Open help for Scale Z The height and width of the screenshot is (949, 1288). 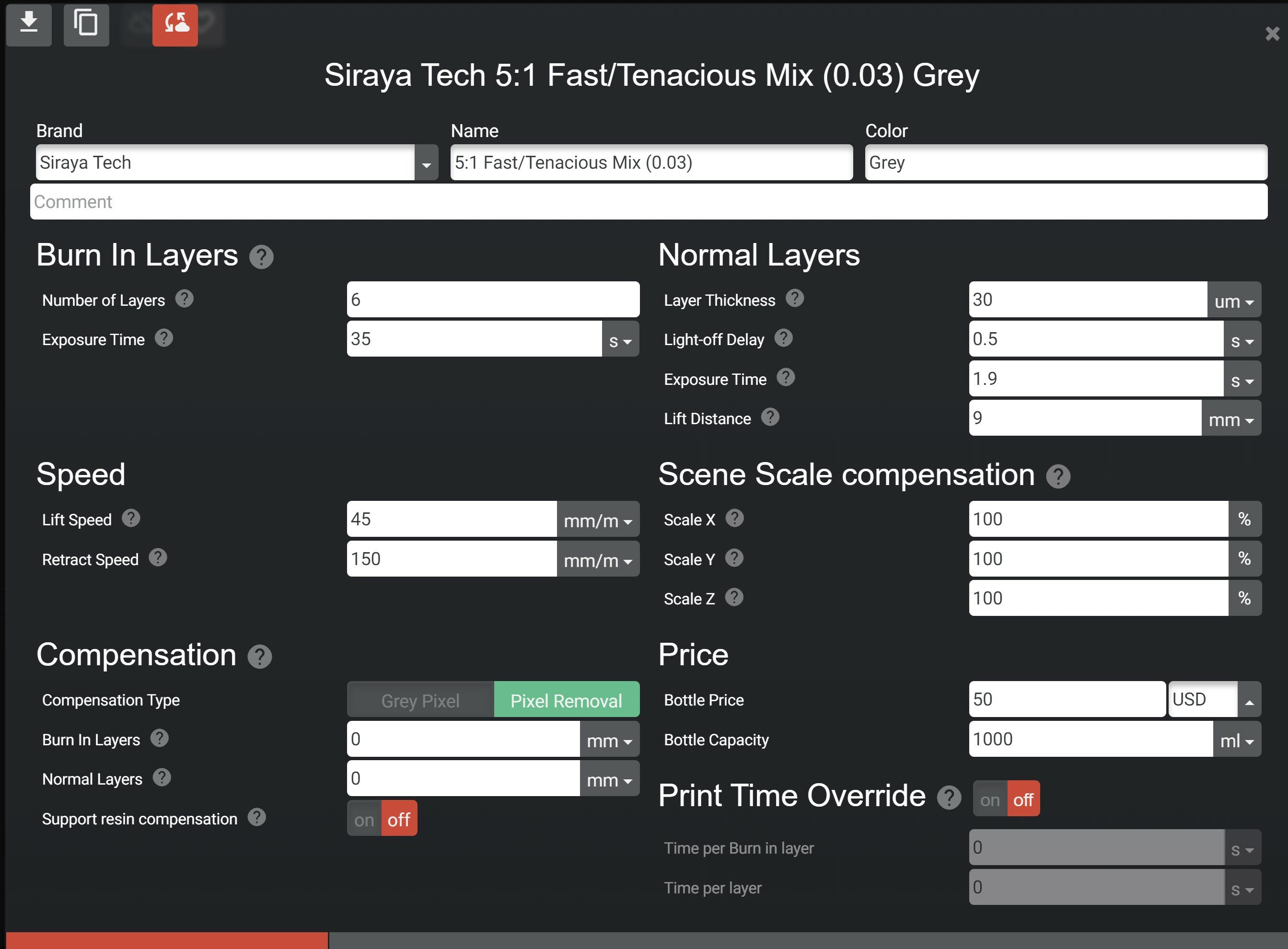733,597
